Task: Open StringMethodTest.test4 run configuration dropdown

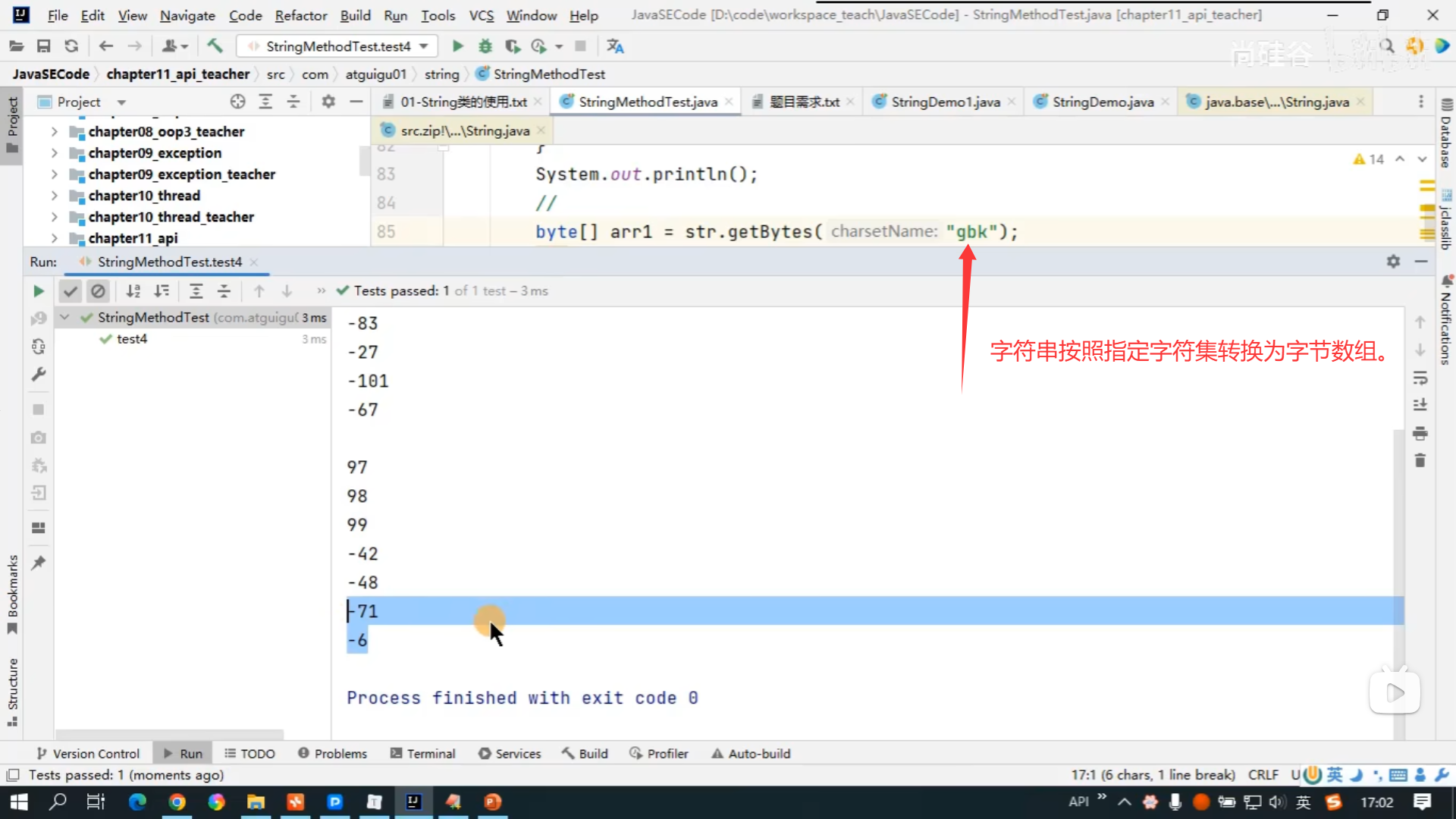Action: point(423,46)
